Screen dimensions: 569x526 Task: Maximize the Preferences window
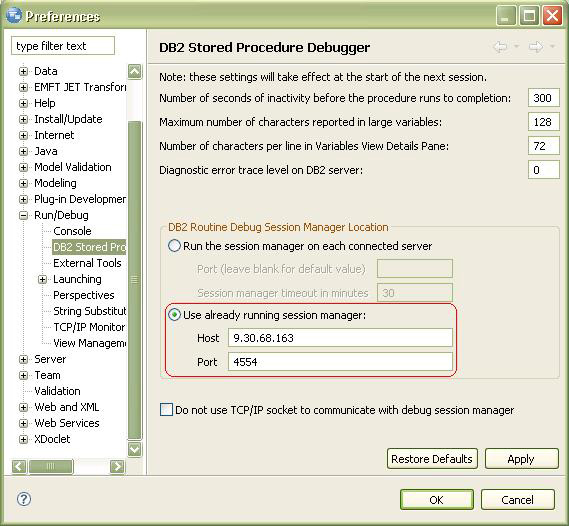pyautogui.click(x=529, y=16)
